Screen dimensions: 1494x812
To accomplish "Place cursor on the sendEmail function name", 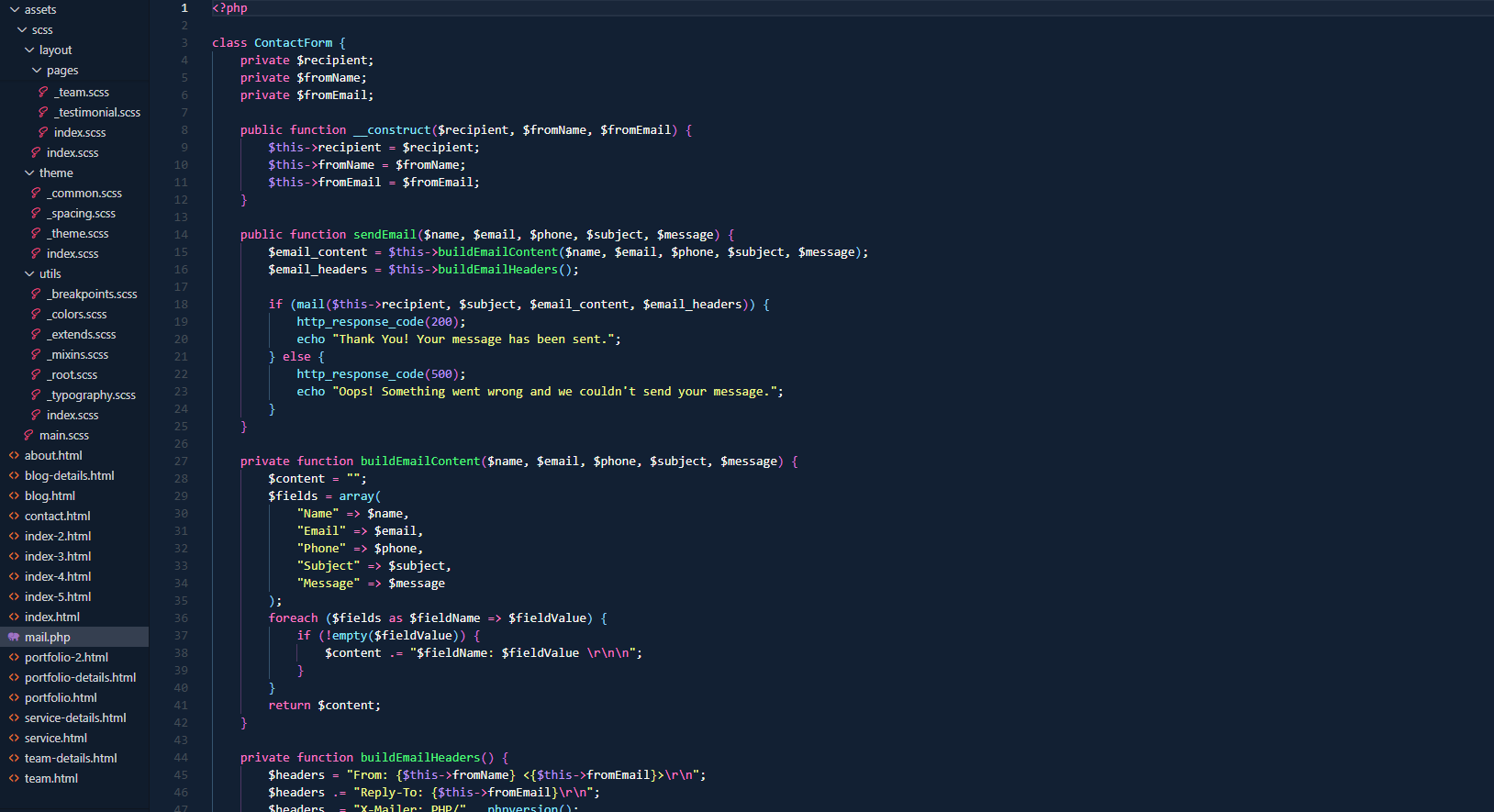I will point(385,235).
